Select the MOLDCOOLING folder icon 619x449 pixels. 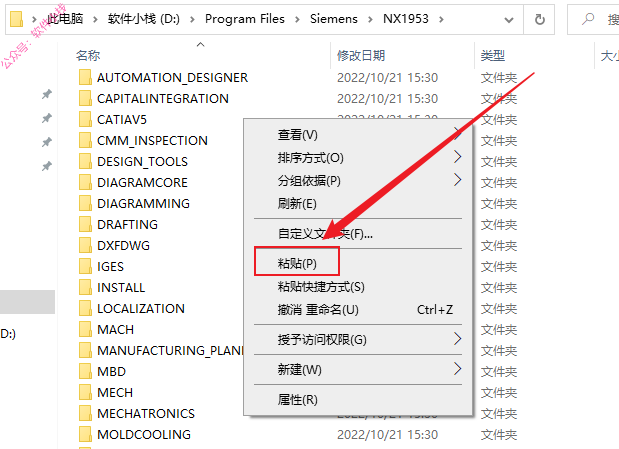point(85,434)
